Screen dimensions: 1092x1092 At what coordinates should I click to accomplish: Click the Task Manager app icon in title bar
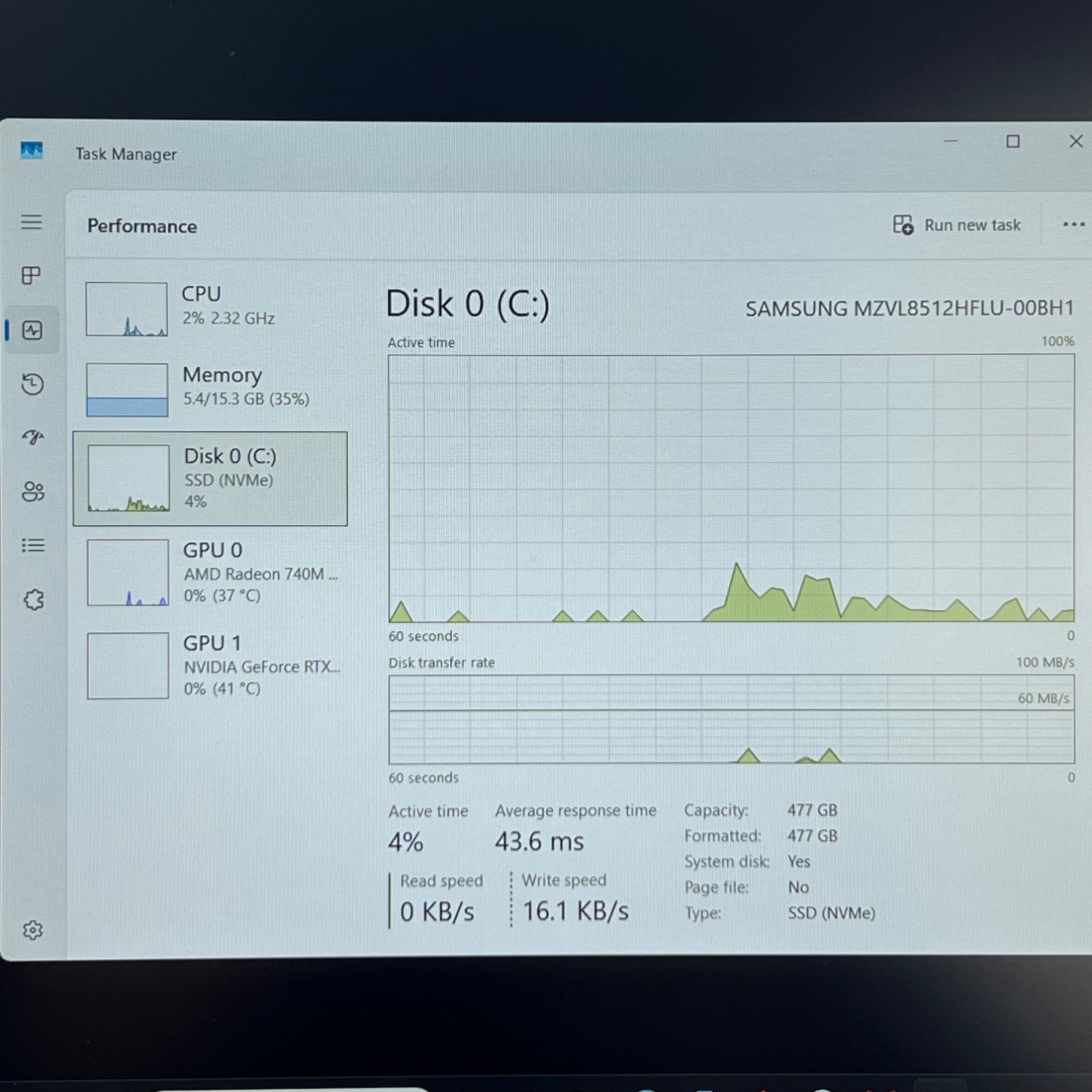31,151
